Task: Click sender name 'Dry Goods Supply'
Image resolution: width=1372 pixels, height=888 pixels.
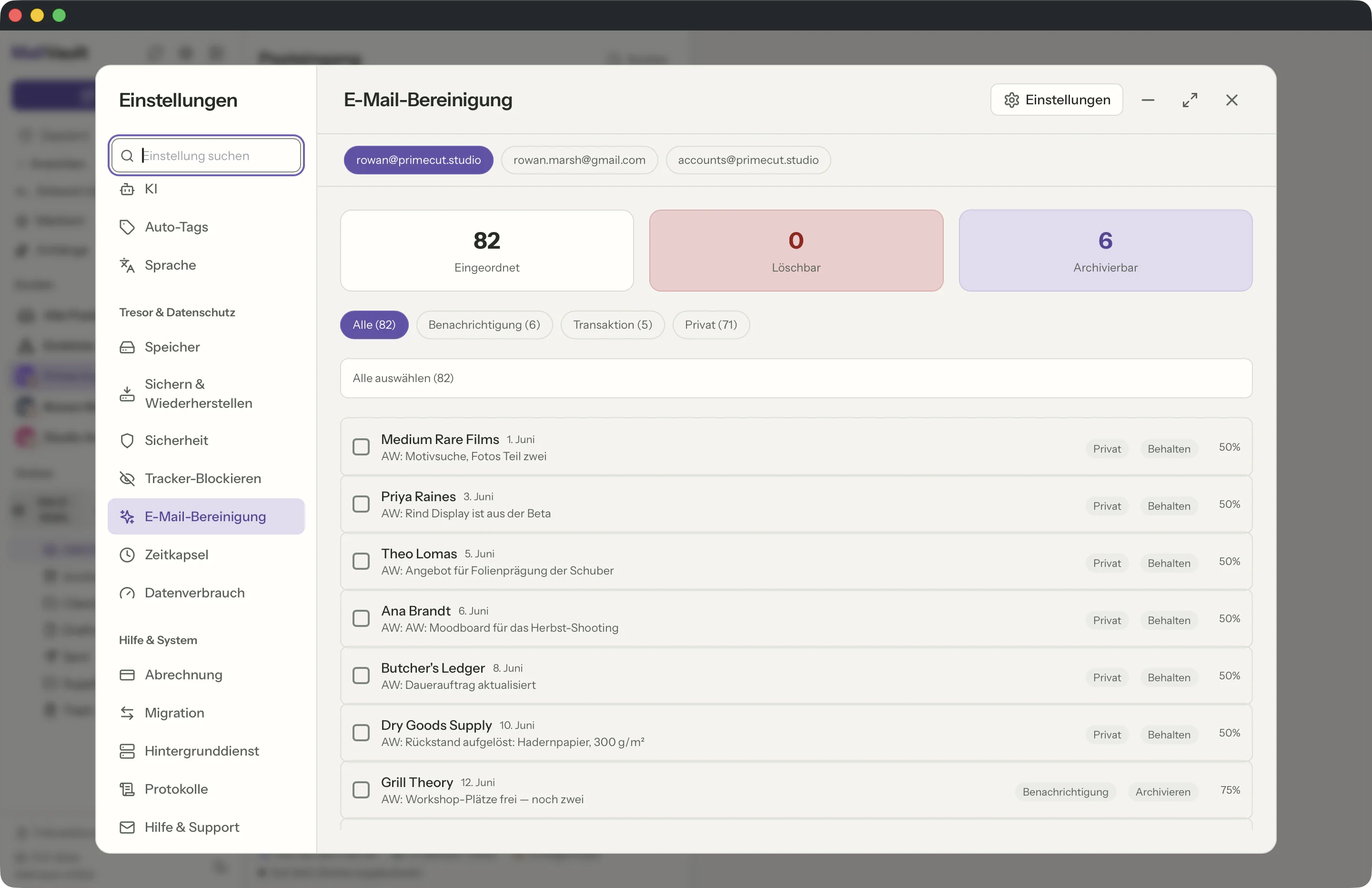Action: (x=436, y=725)
